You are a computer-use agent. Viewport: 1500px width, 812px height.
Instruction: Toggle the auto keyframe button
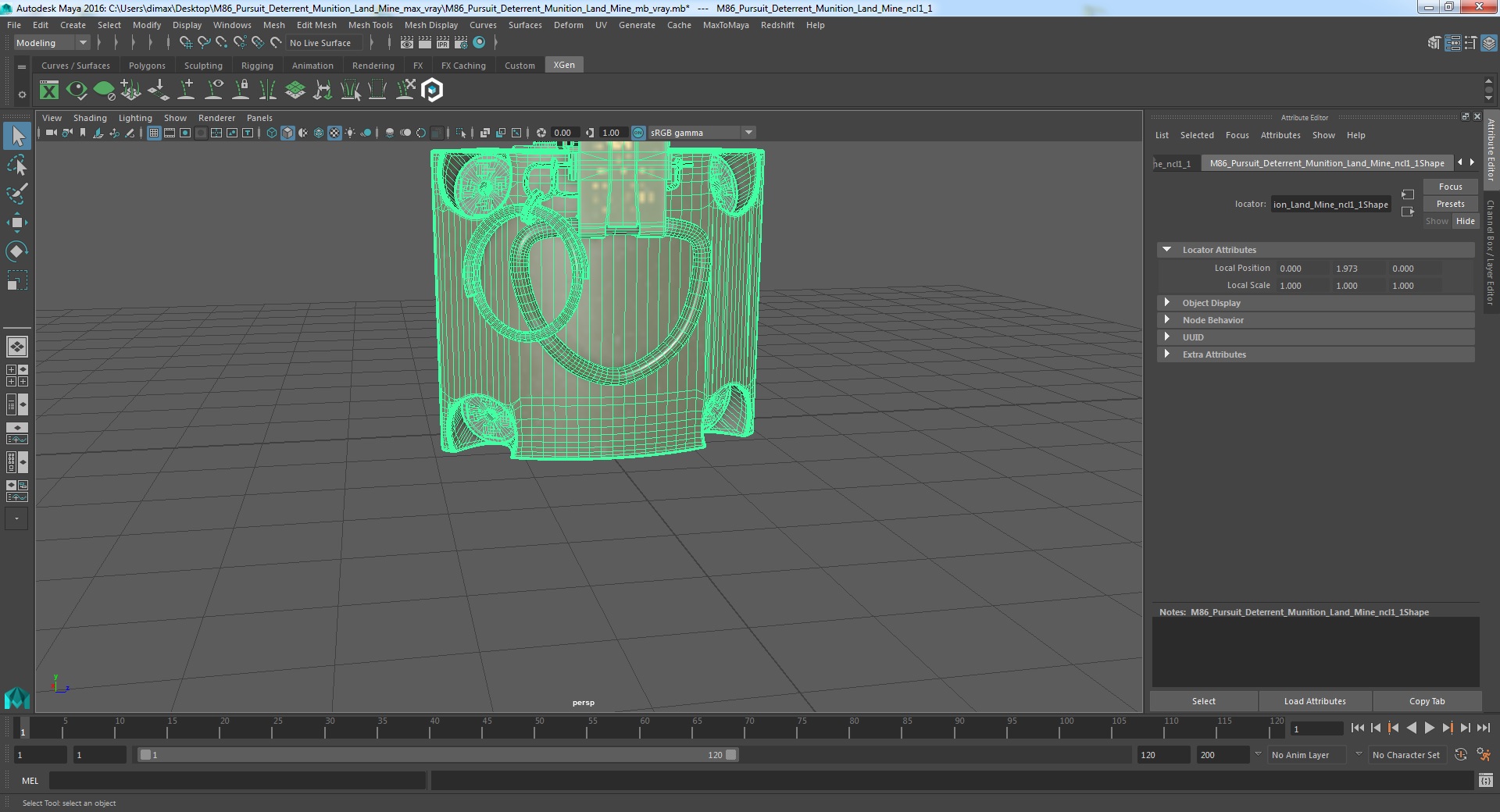click(1460, 755)
